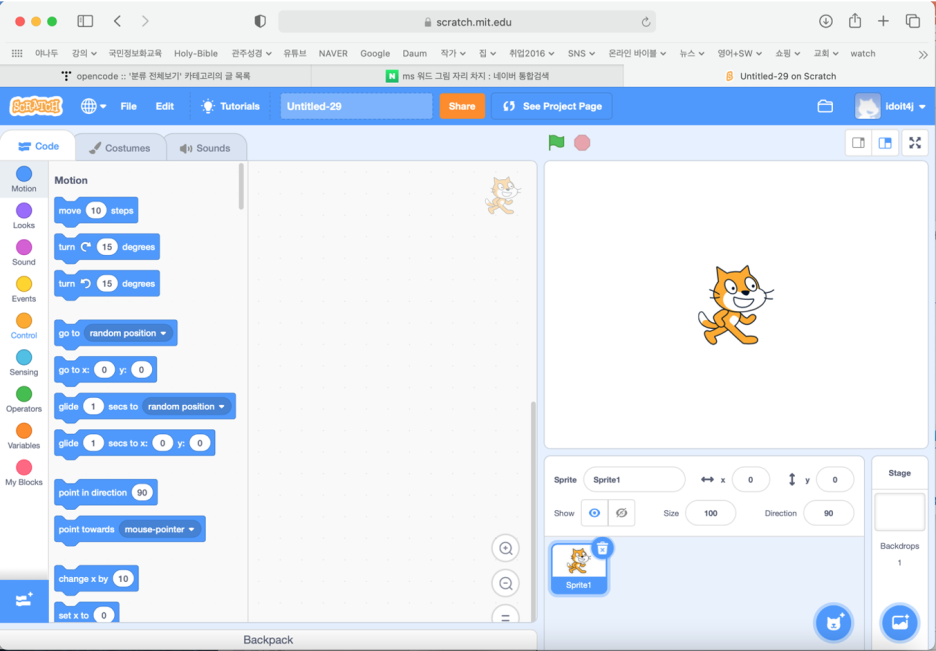936x651 pixels.
Task: Select the Sound category circle
Action: 24,247
